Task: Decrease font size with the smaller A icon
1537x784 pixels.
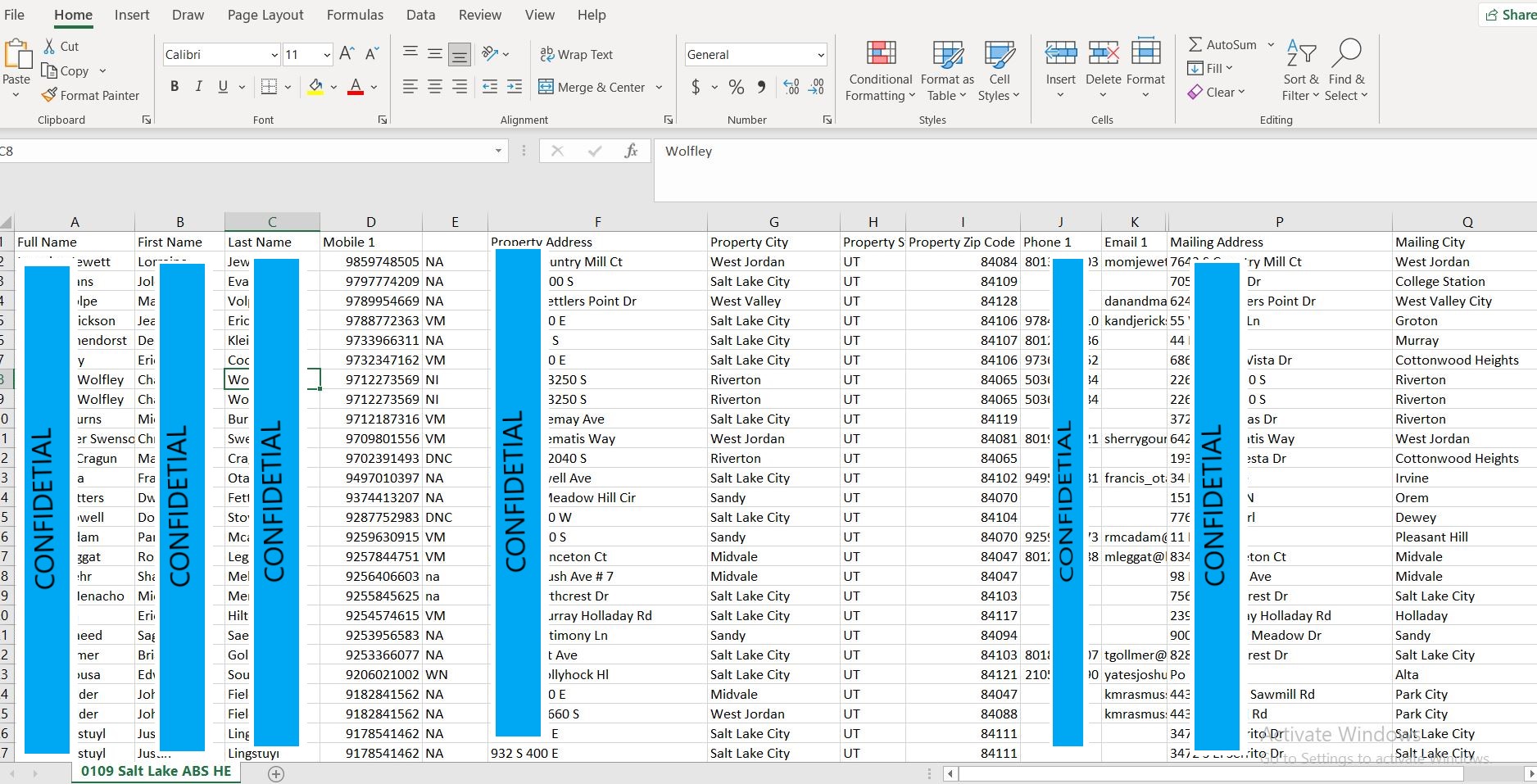Action: pyautogui.click(x=372, y=54)
